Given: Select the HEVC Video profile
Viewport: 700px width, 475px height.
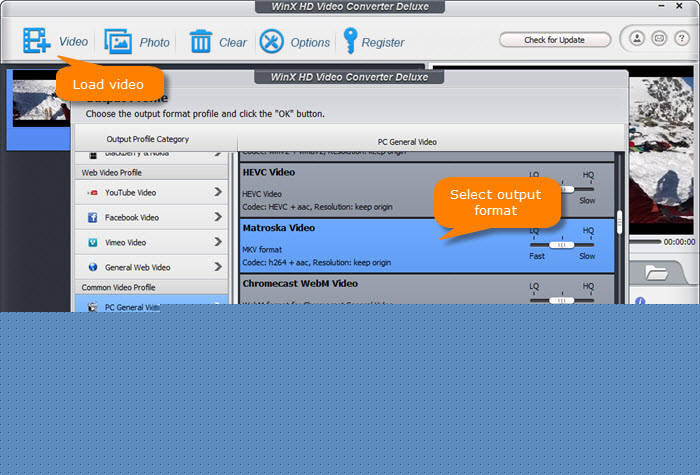Looking at the screenshot, I should click(427, 190).
